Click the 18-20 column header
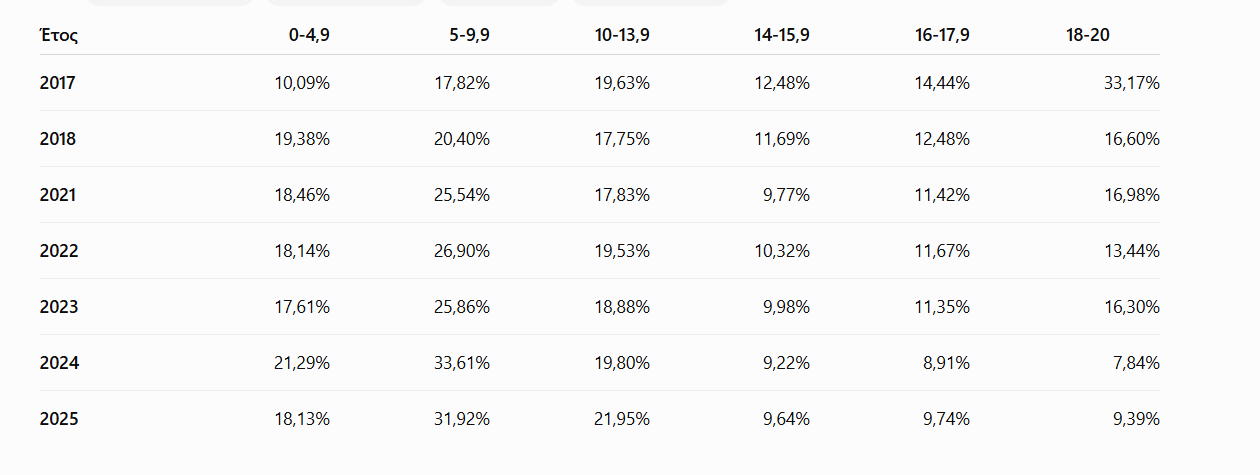Screen dimensions: 1260x475 click(x=1088, y=35)
